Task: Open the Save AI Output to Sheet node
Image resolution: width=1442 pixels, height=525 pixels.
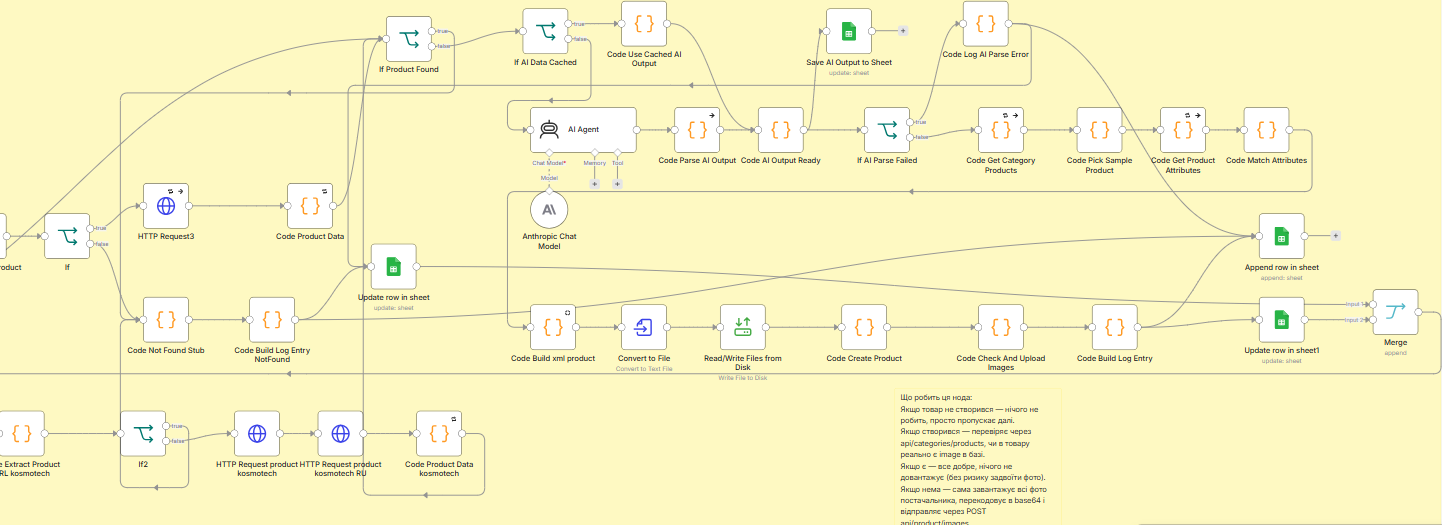Action: [849, 31]
